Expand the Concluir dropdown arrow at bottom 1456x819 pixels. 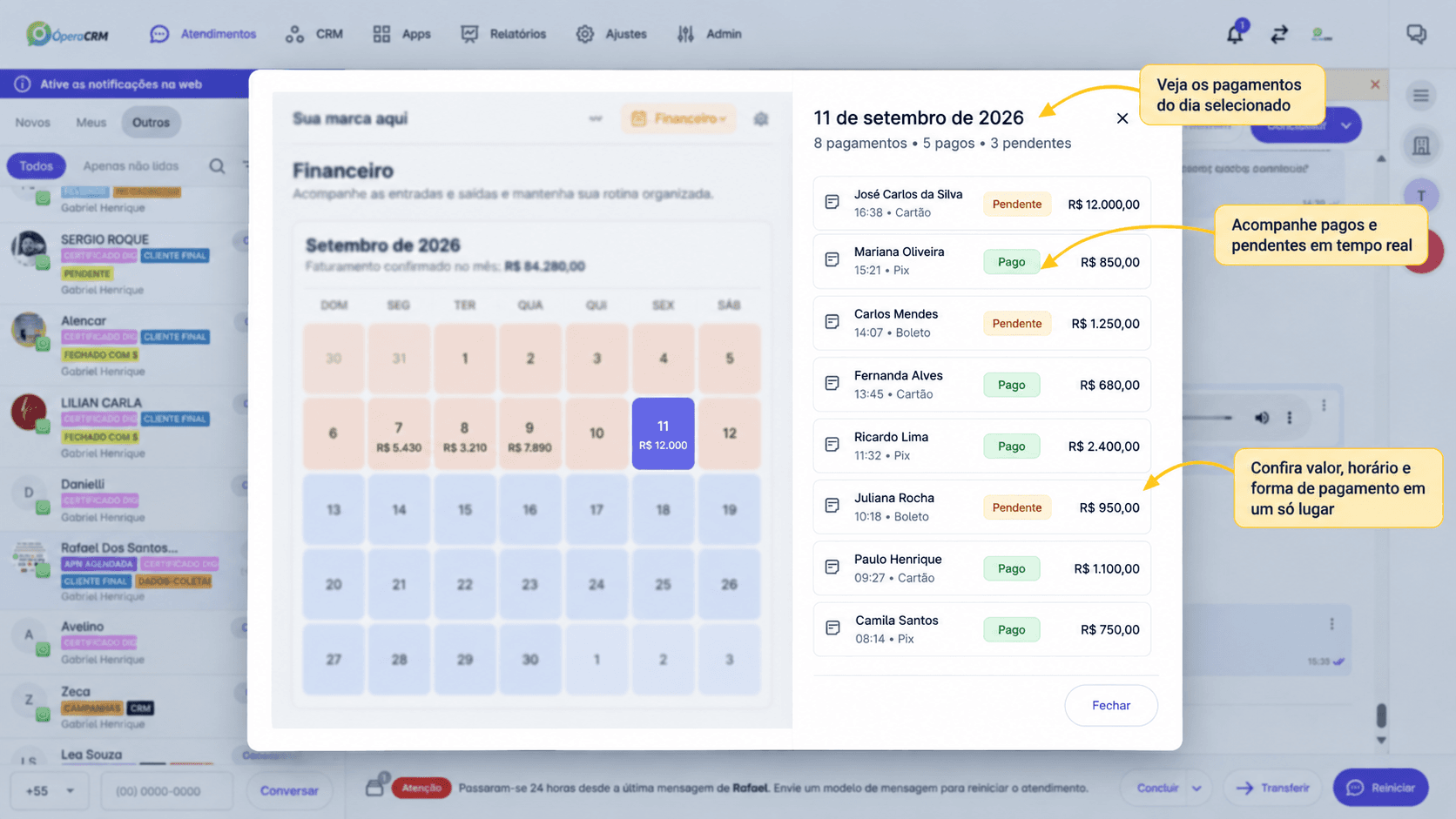coord(1196,789)
